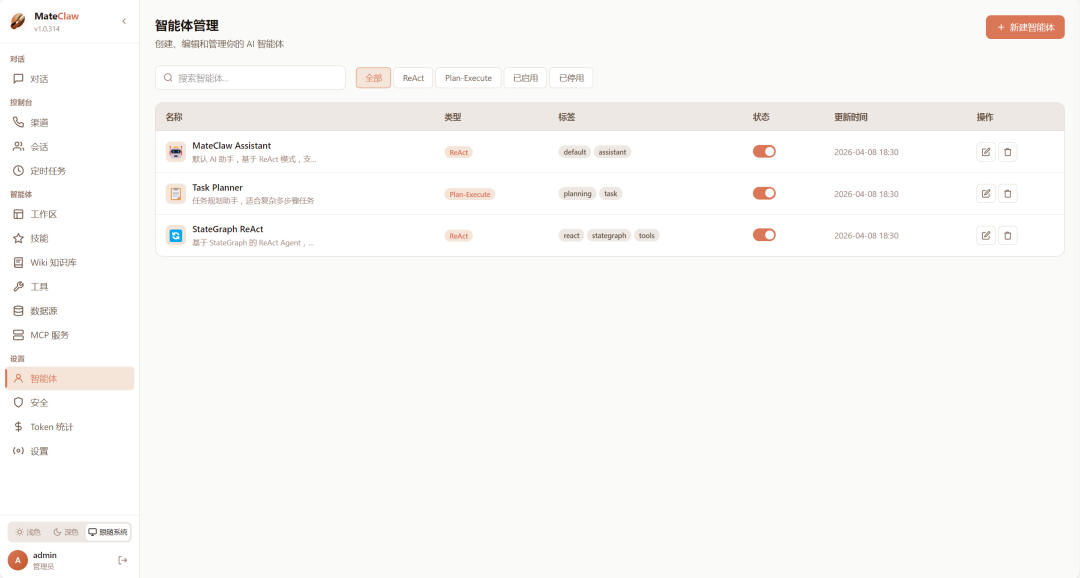Switch theme to 浅色 light mode
The width and height of the screenshot is (1080, 578).
coord(28,532)
